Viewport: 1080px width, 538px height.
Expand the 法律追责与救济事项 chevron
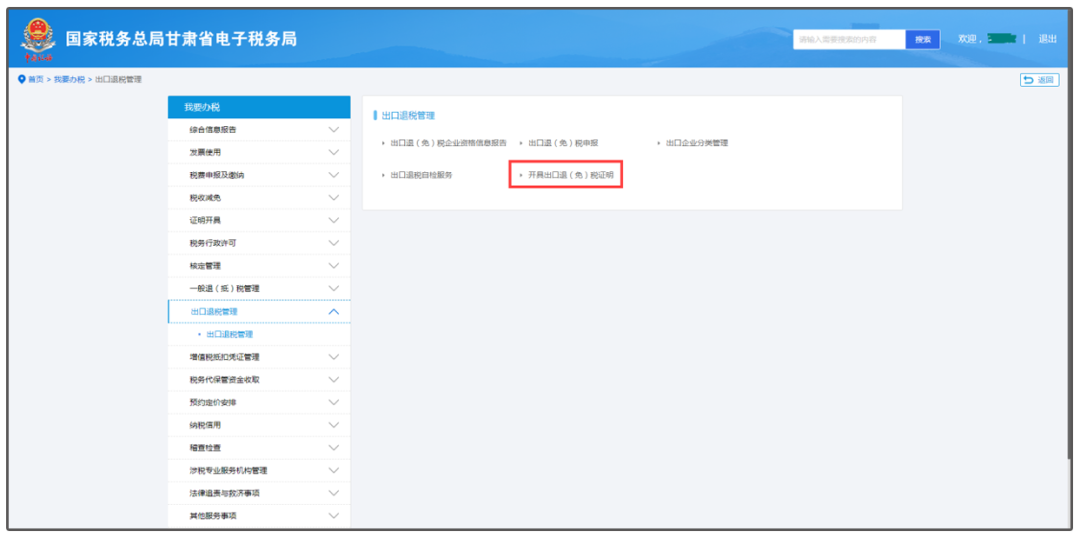(x=334, y=493)
